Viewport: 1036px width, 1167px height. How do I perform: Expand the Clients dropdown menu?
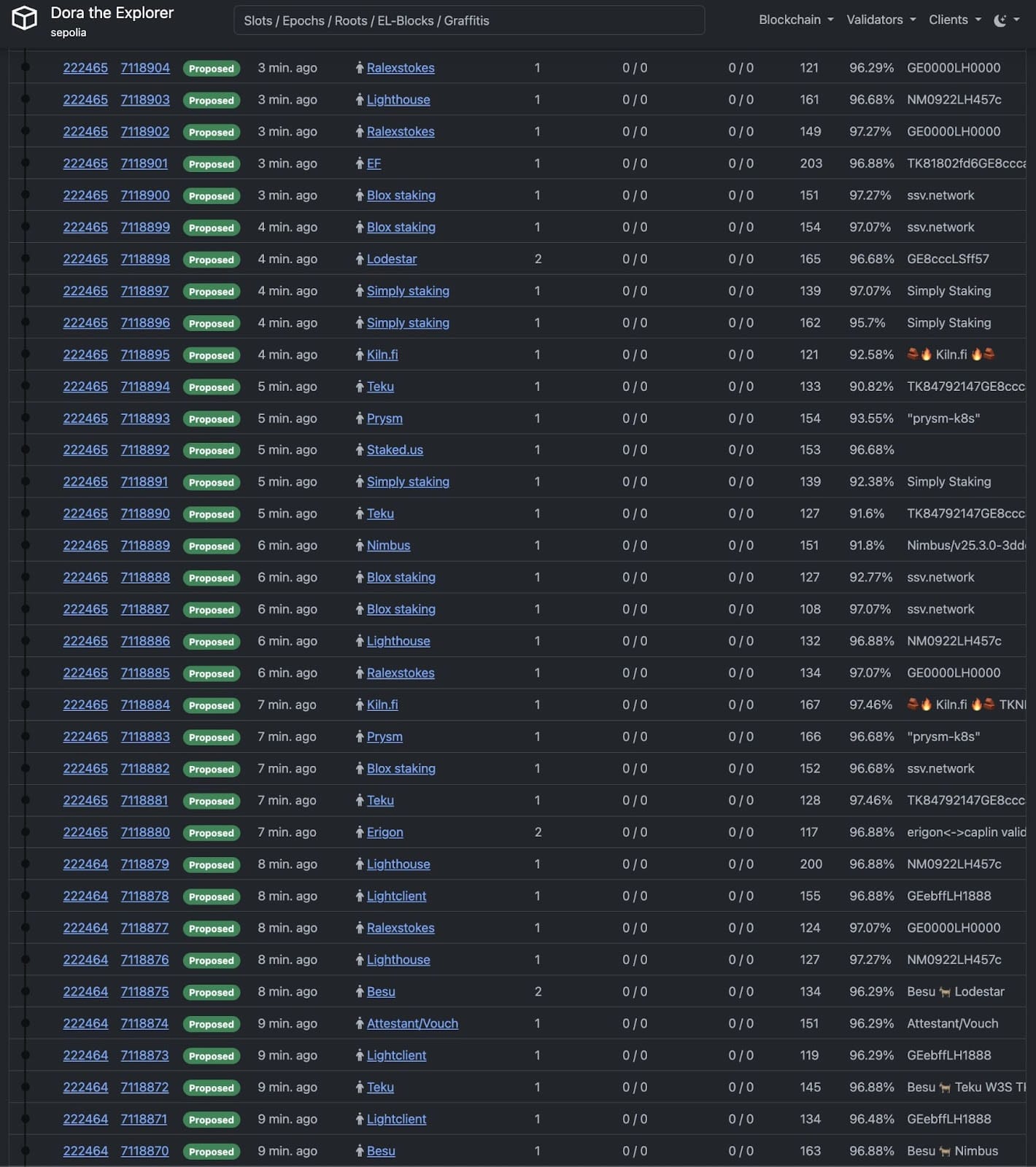point(954,20)
